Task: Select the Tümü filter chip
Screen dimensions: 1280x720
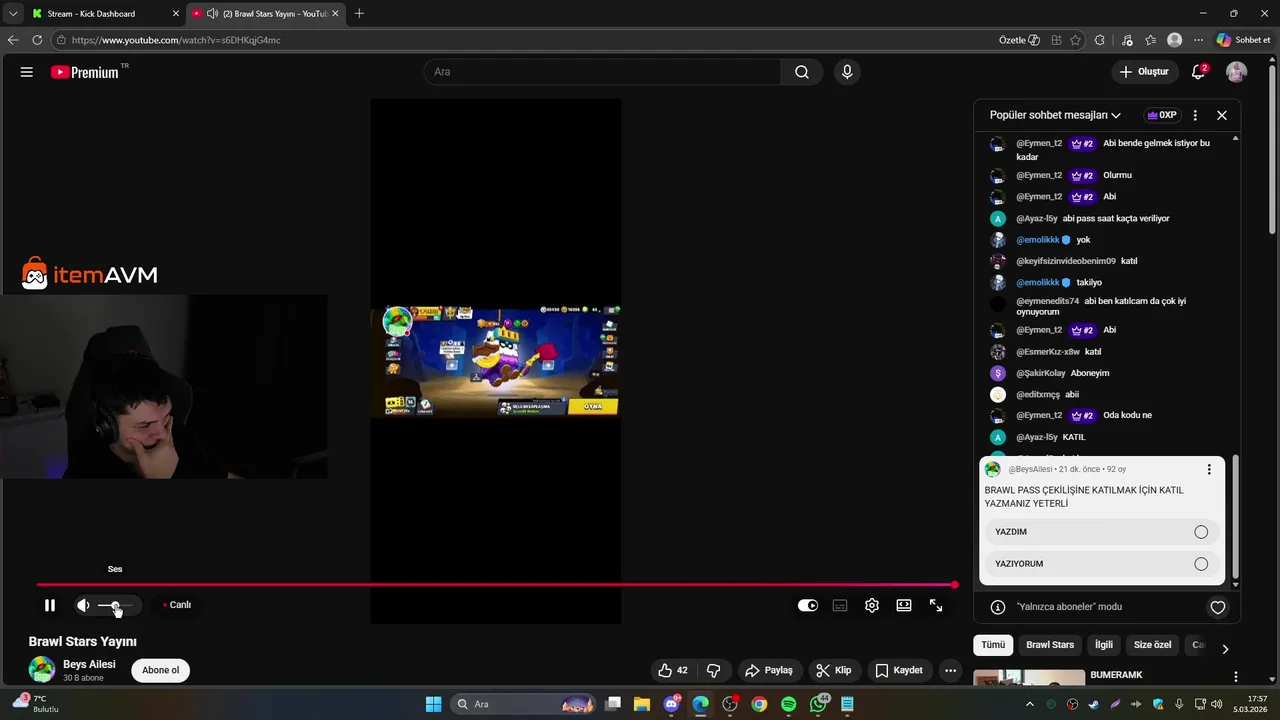Action: (x=993, y=645)
